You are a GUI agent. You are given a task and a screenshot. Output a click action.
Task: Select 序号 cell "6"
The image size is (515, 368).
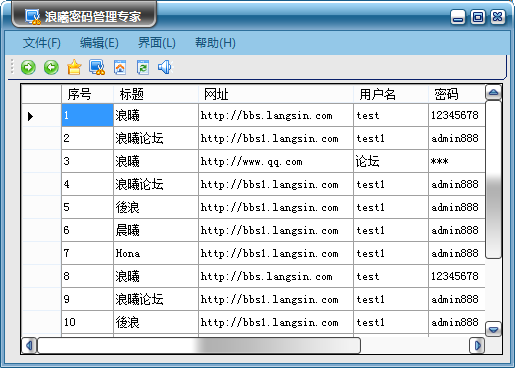pyautogui.click(x=87, y=230)
